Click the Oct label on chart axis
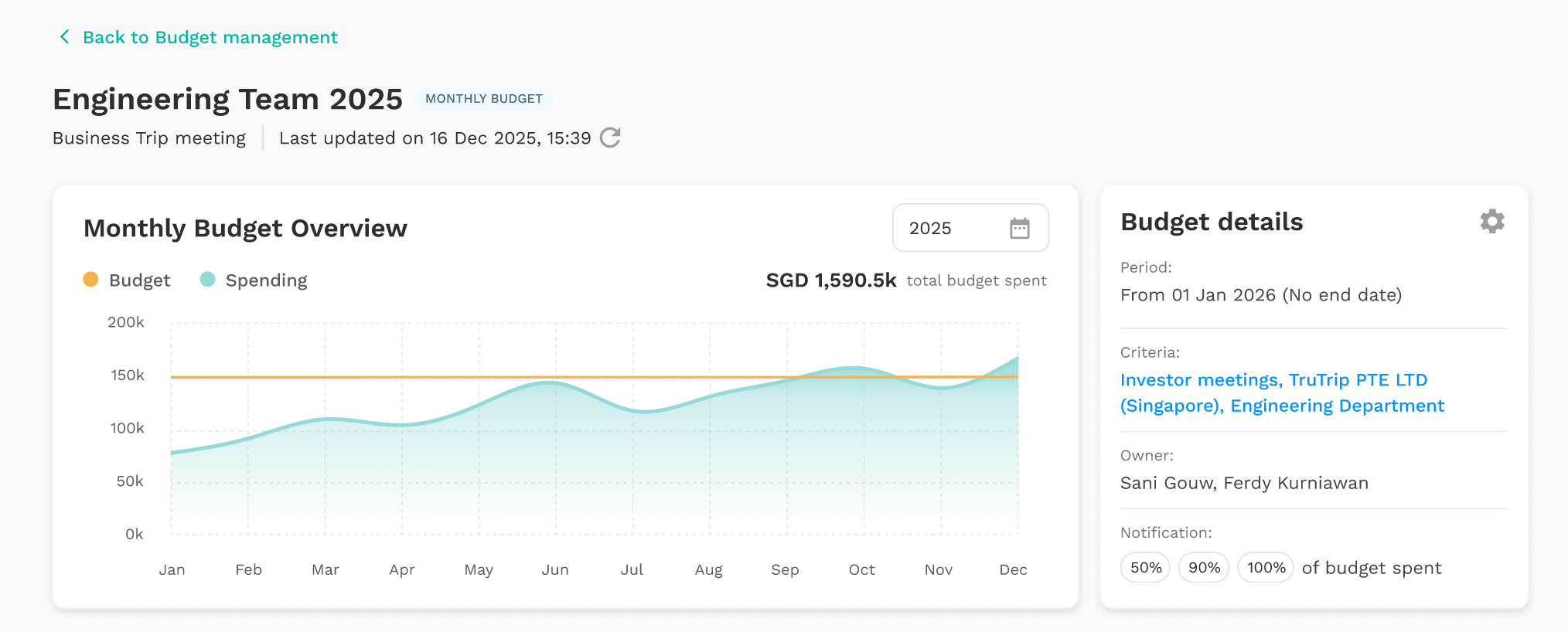 pos(861,570)
